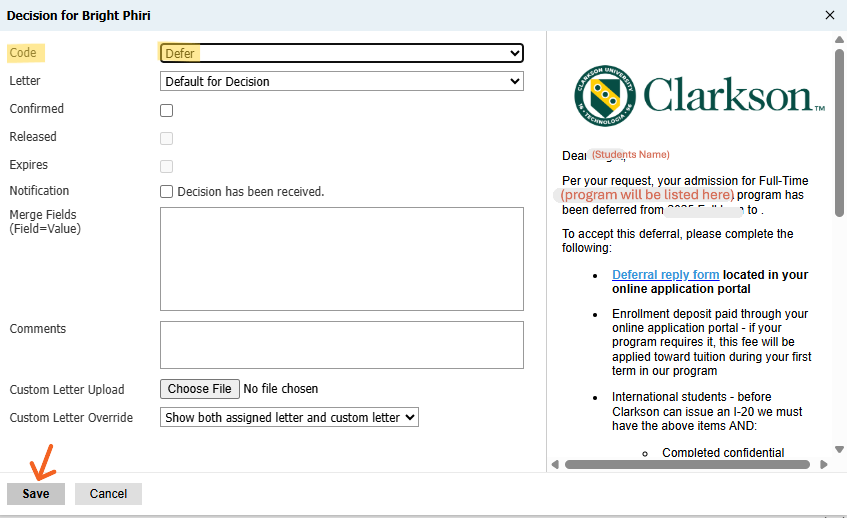Click the letter preview scroll down arrow
The width and height of the screenshot is (847, 518).
click(x=839, y=450)
